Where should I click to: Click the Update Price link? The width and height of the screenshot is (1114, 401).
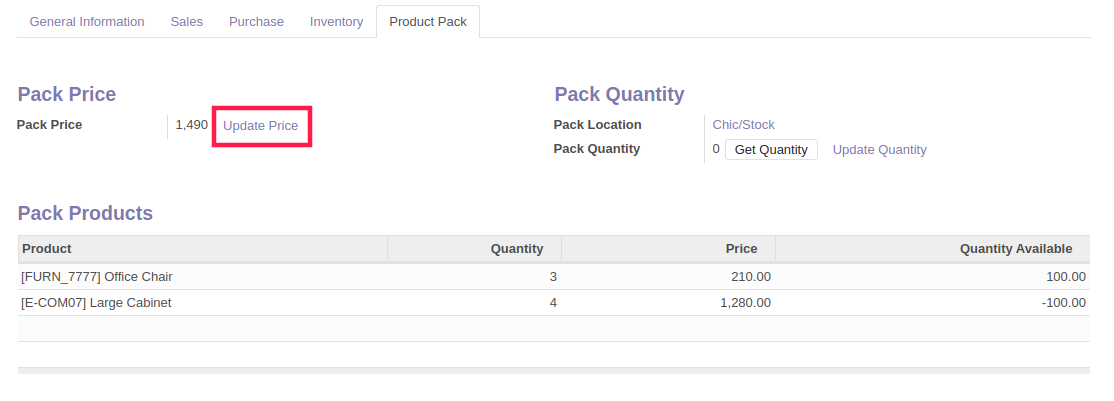pyautogui.click(x=261, y=126)
